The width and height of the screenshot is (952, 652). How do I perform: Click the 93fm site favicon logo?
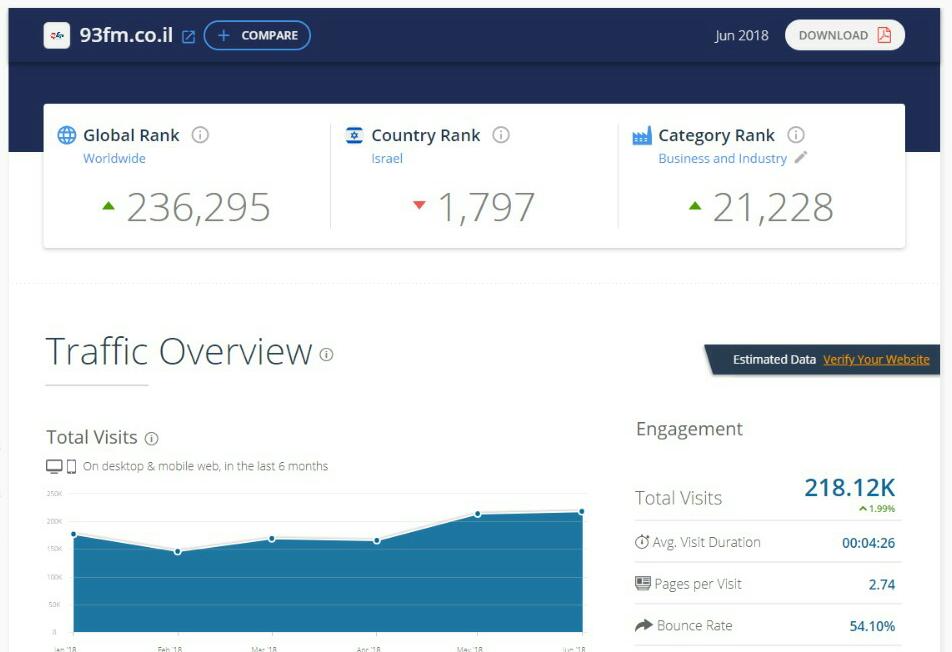point(57,36)
